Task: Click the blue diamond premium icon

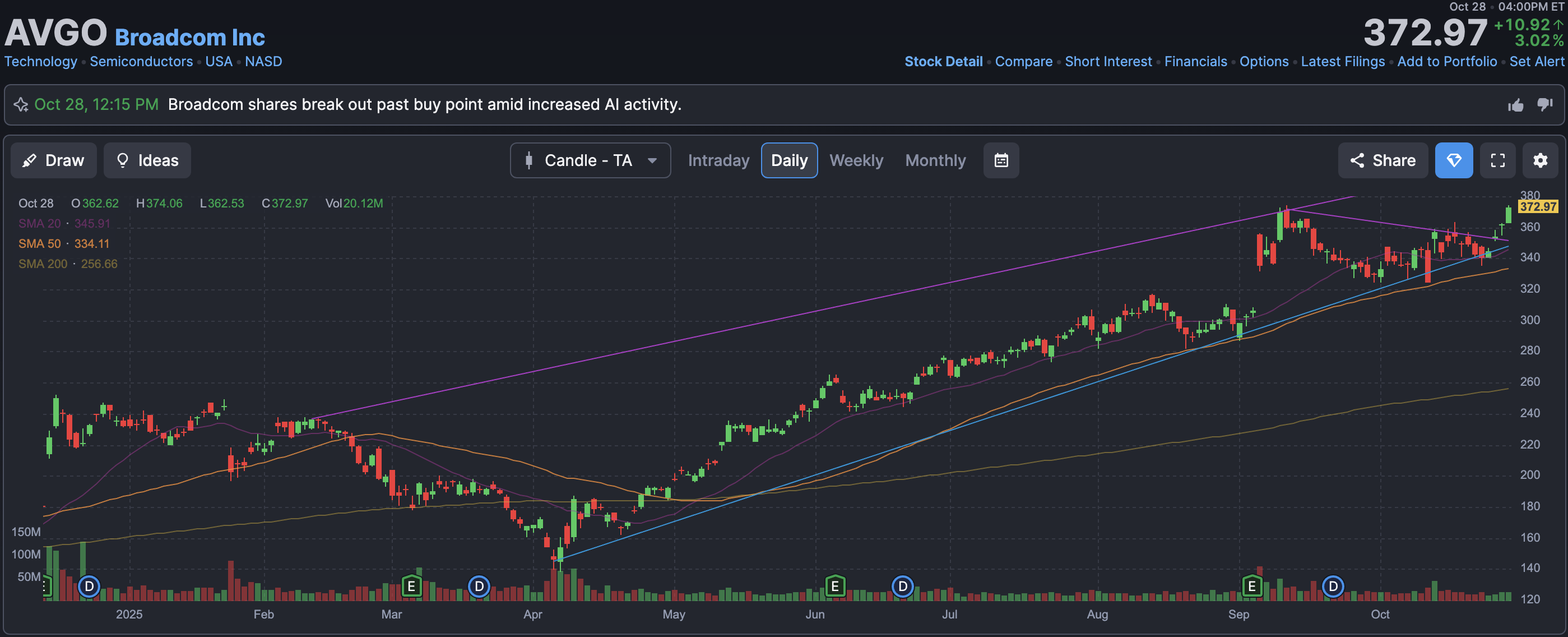Action: pyautogui.click(x=1454, y=161)
